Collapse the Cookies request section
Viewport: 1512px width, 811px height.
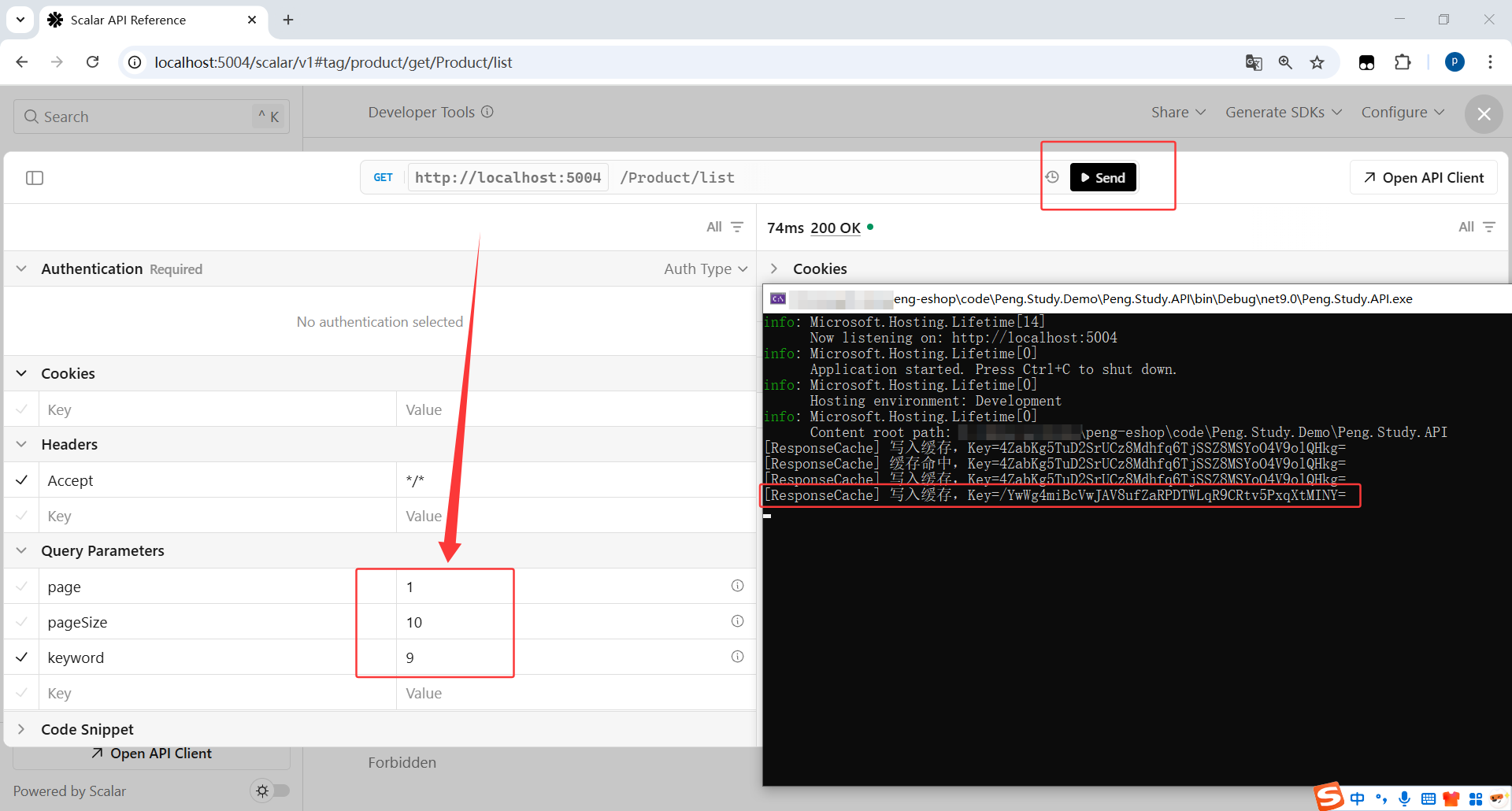tap(21, 373)
